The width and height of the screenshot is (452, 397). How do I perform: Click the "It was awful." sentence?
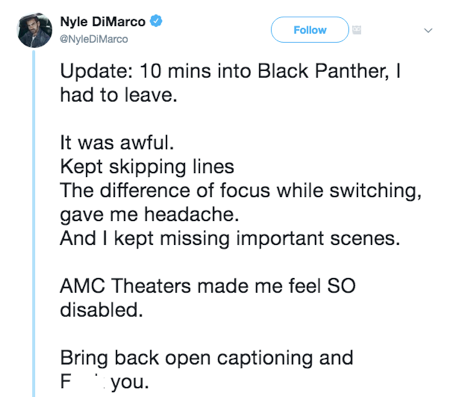tap(117, 143)
